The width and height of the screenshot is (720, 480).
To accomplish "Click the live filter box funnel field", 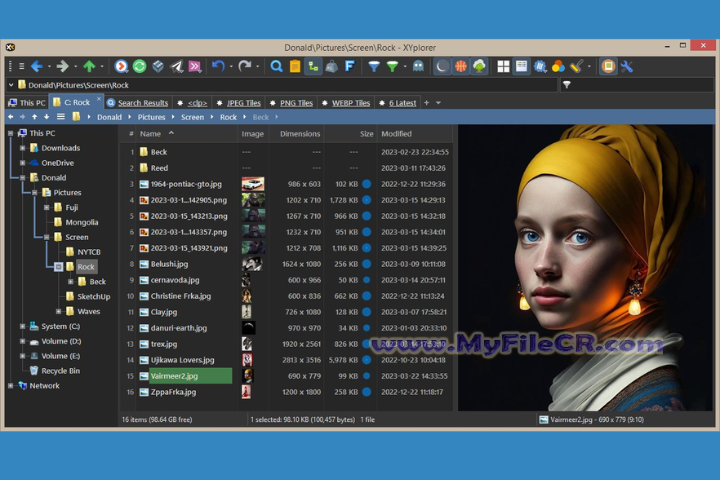I will pos(637,85).
